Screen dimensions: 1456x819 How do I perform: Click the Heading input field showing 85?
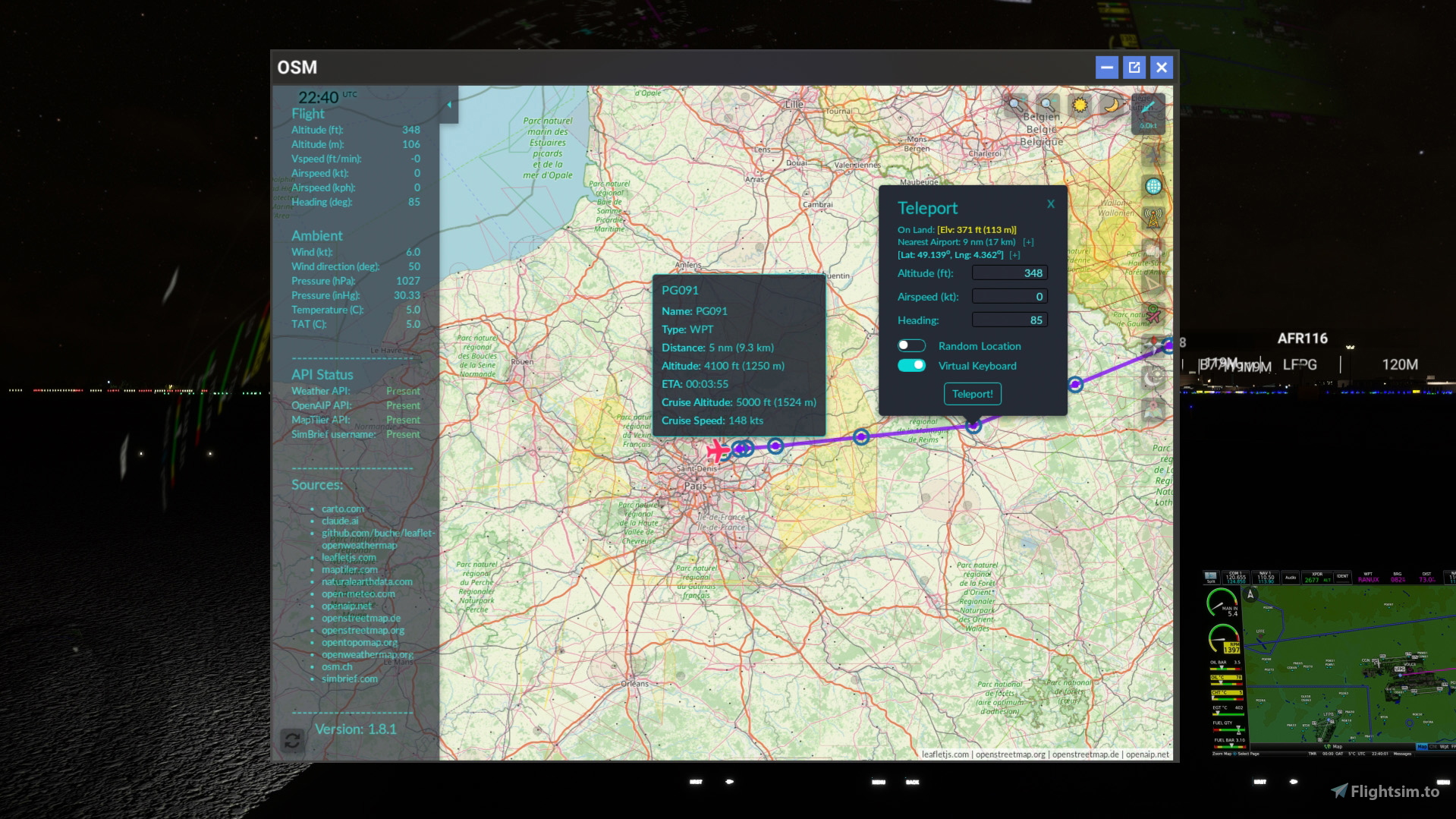coord(1009,320)
